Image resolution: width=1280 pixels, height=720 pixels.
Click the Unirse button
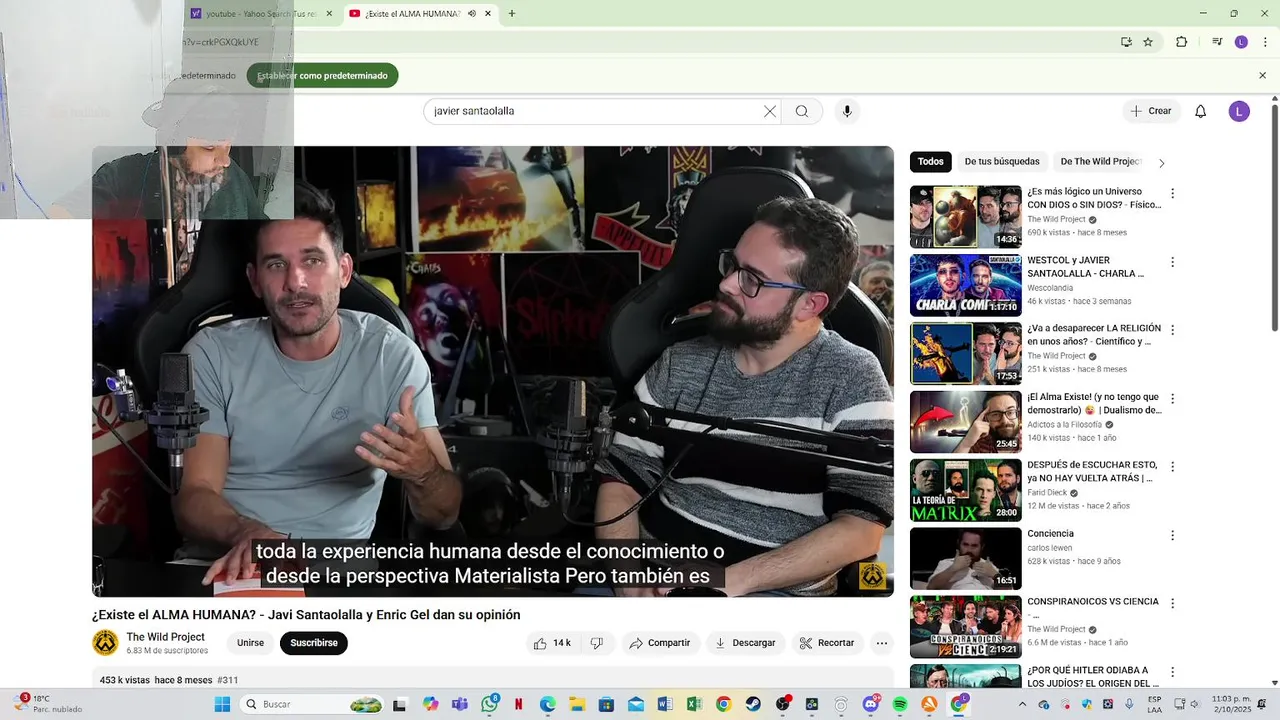(x=250, y=643)
